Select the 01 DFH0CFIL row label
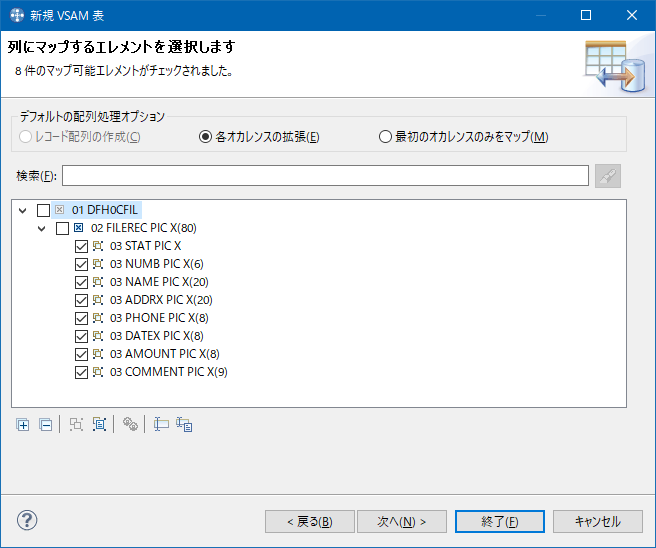This screenshot has width=656, height=548. coord(105,210)
